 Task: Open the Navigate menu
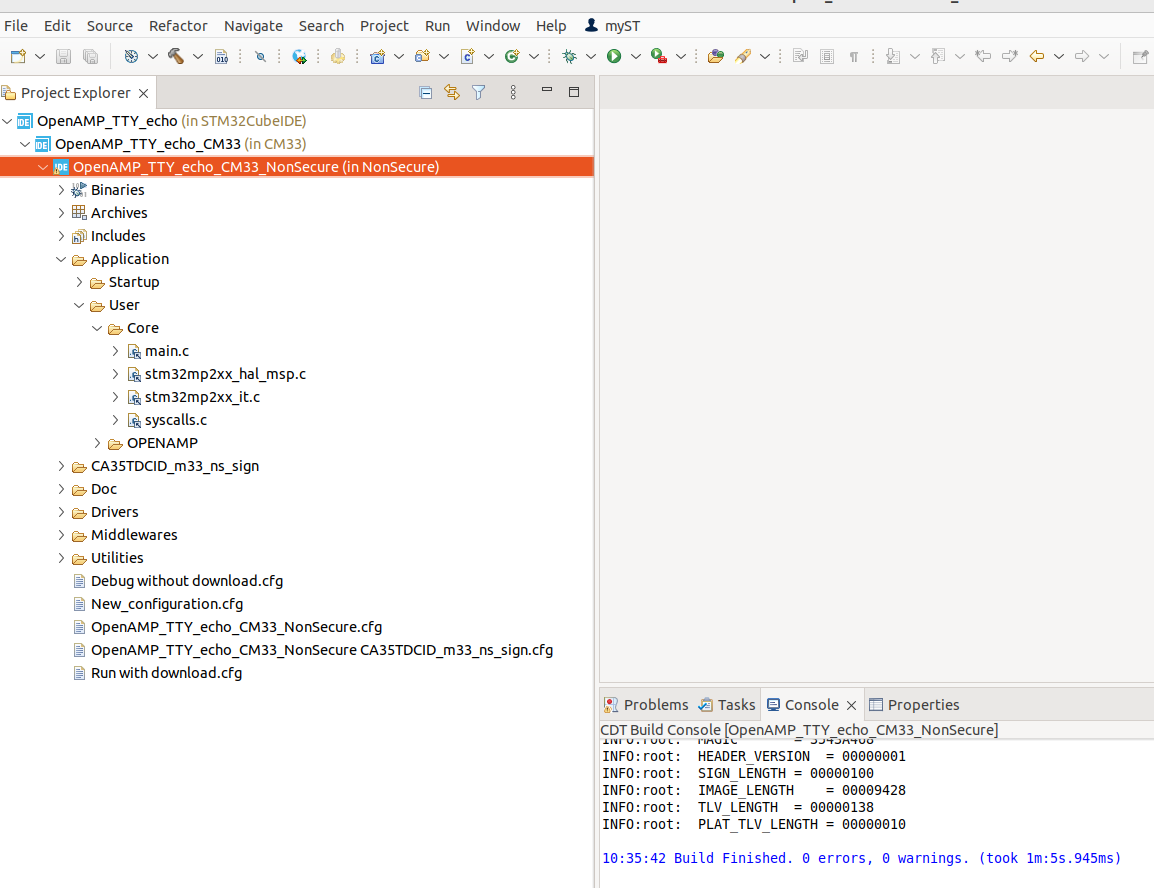[x=253, y=26]
